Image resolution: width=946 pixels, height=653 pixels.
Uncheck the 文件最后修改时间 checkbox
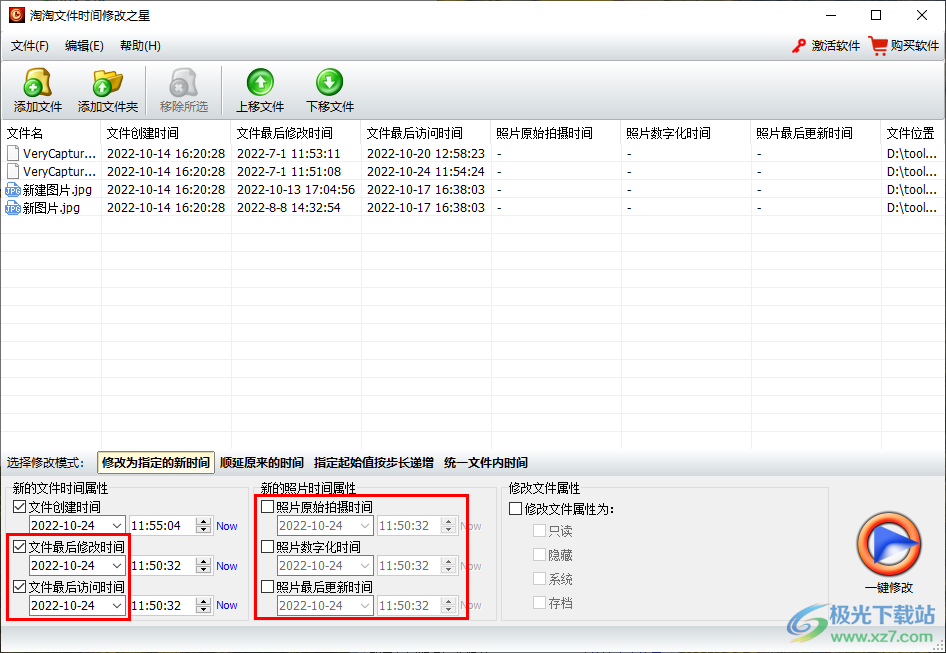19,547
